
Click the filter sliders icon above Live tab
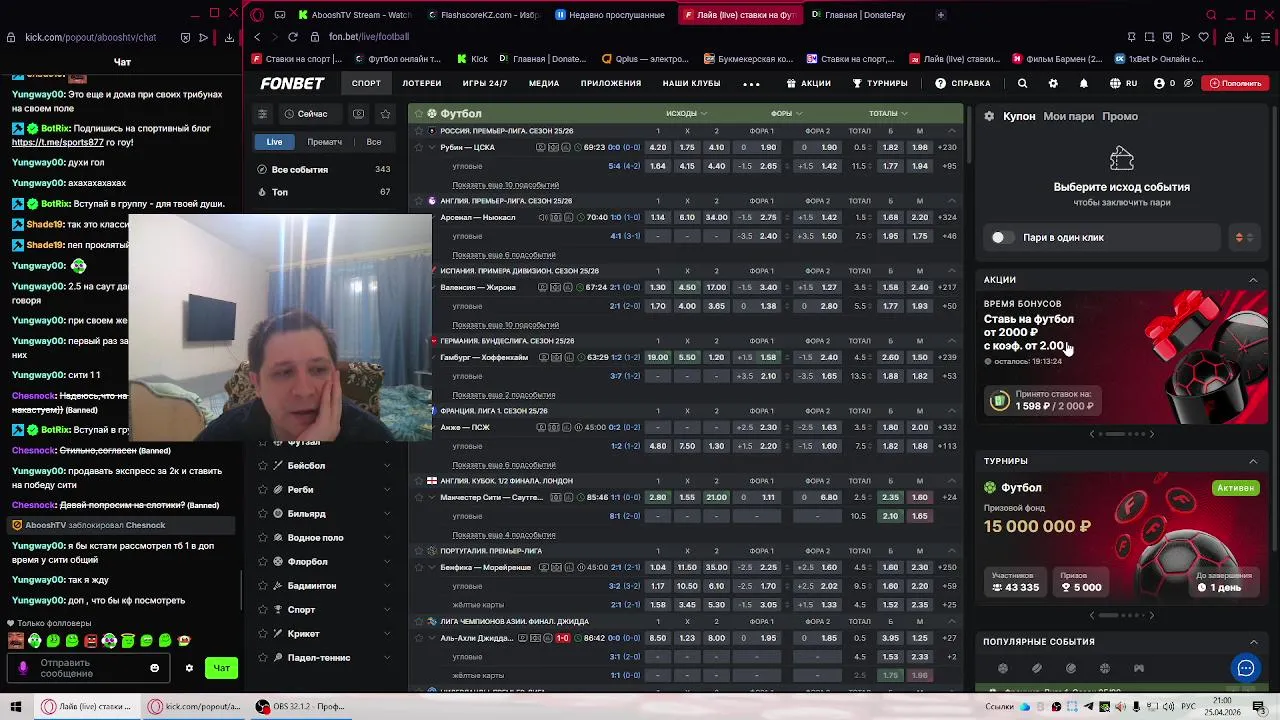tap(263, 114)
